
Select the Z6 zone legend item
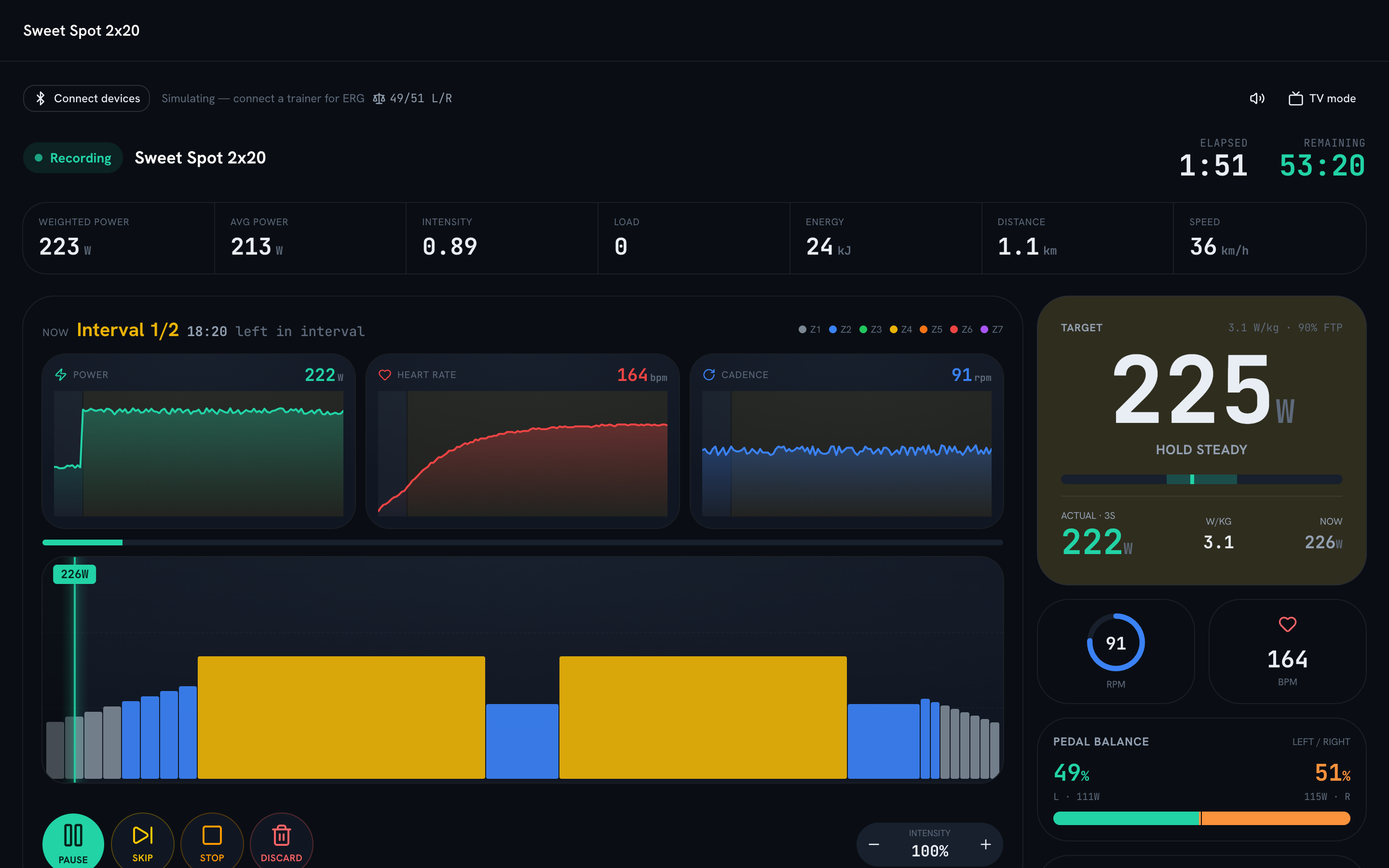[x=961, y=329]
